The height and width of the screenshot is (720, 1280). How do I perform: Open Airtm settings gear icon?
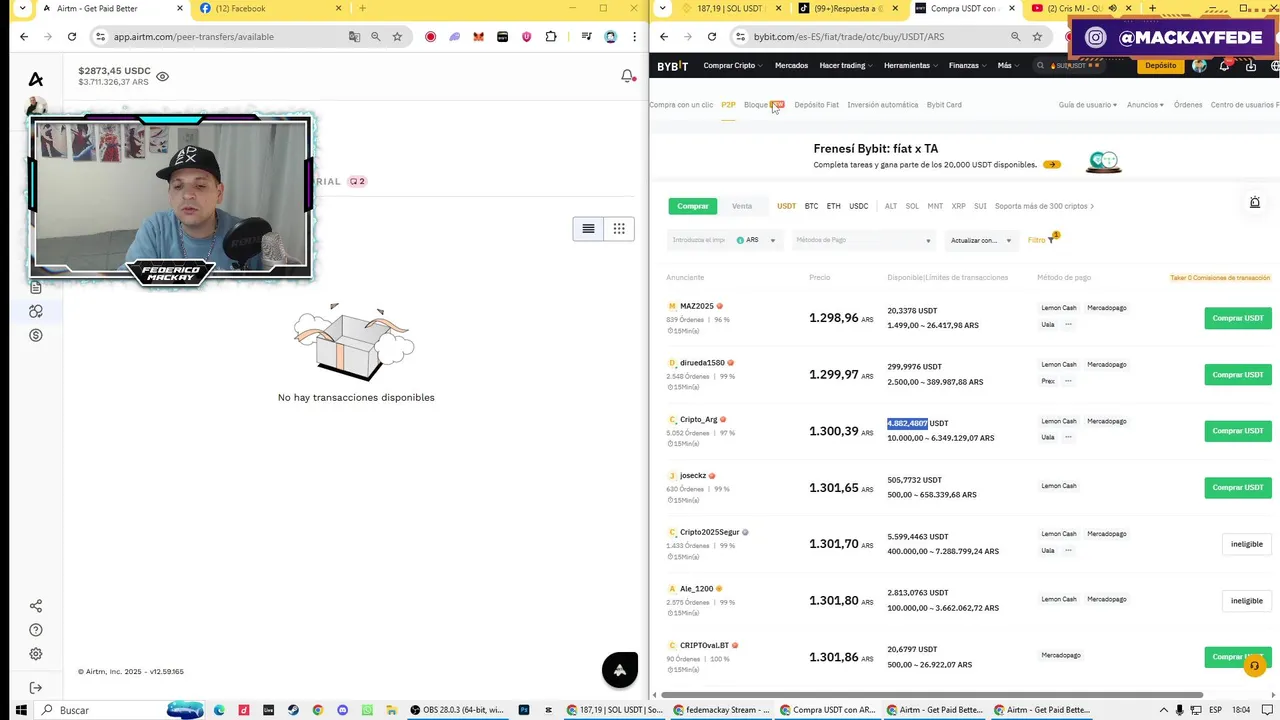[36, 654]
